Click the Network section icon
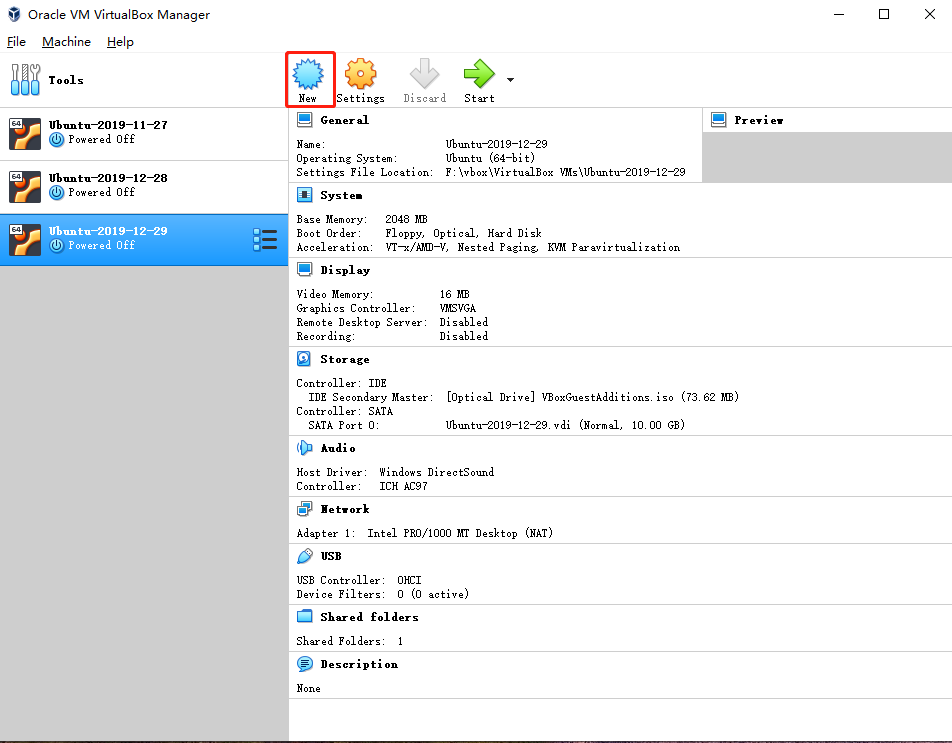Viewport: 952px width, 743px height. (304, 509)
